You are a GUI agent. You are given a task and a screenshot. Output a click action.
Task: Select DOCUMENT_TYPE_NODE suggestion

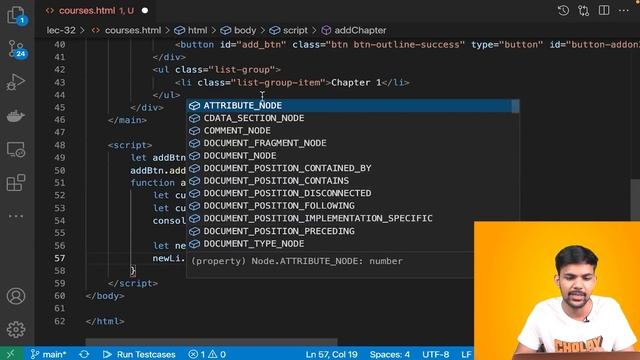(x=331, y=244)
